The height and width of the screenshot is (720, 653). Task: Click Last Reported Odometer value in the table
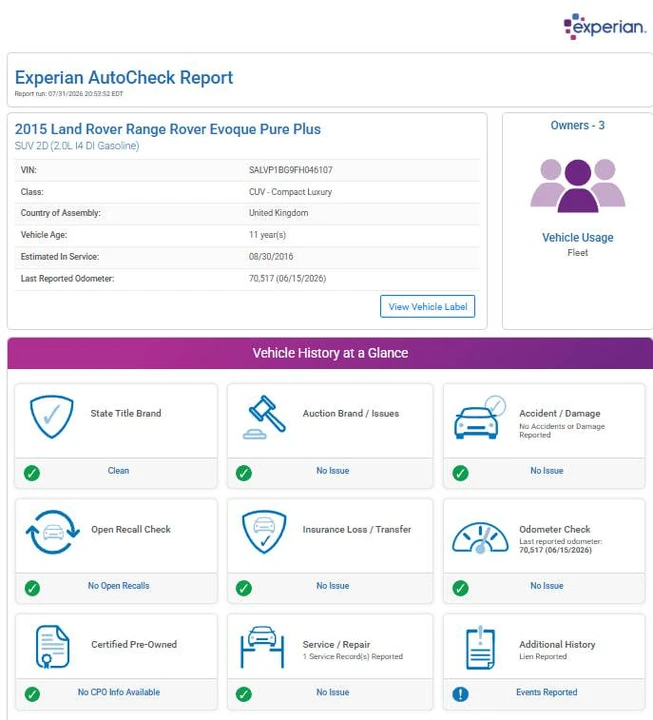click(287, 278)
